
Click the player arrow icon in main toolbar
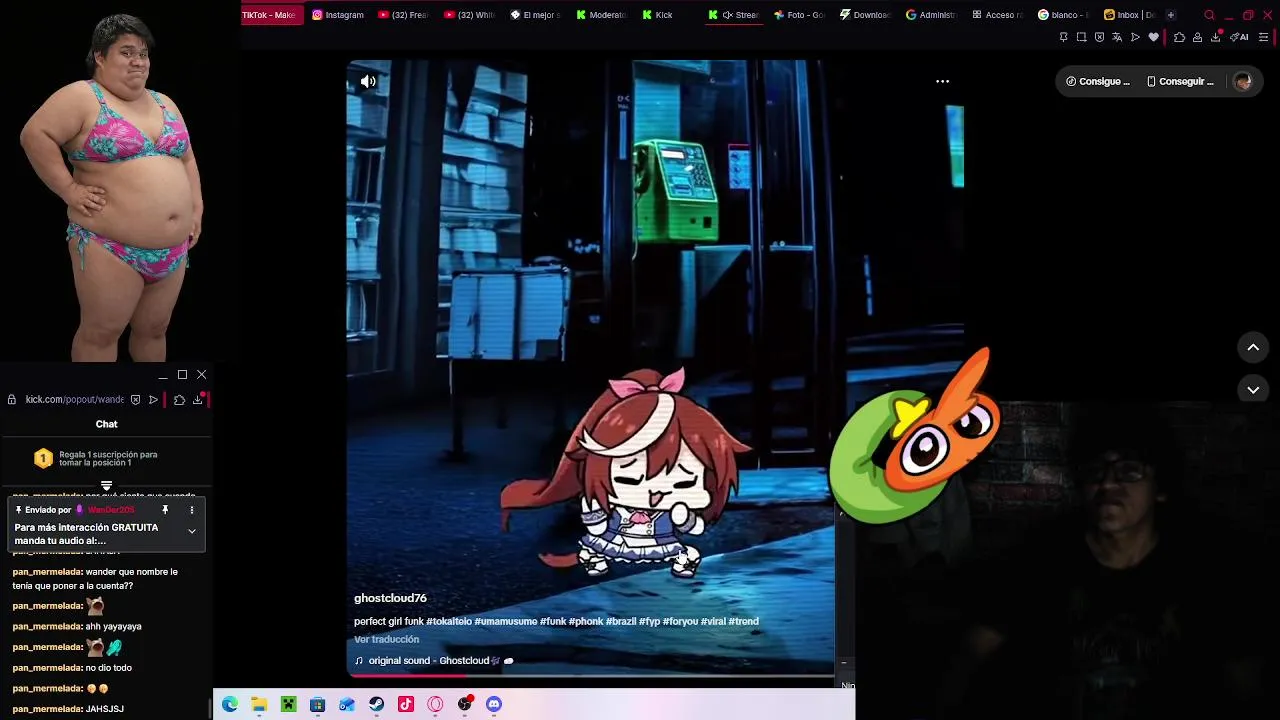1135,37
